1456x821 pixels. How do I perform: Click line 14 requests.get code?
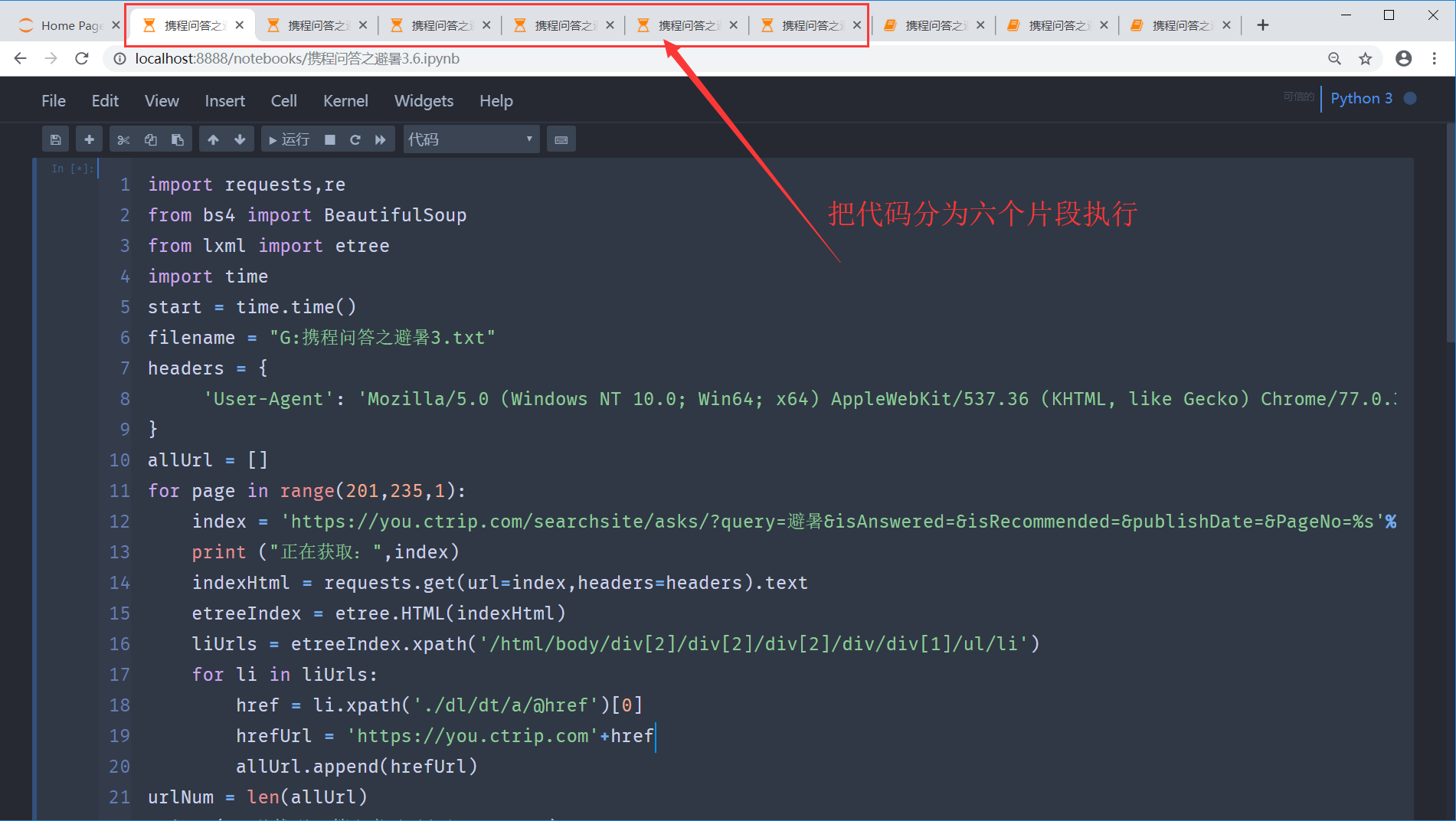coord(499,583)
